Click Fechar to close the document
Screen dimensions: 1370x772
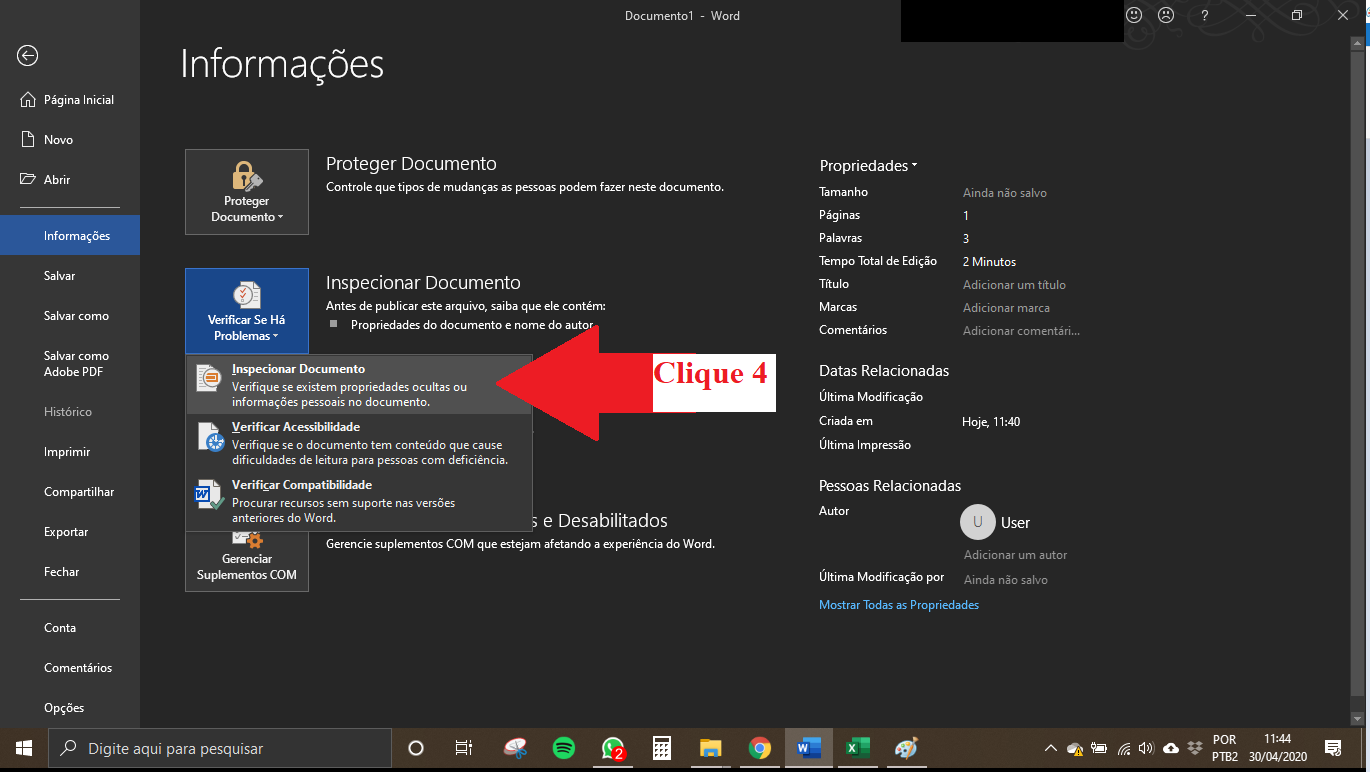(x=70, y=572)
